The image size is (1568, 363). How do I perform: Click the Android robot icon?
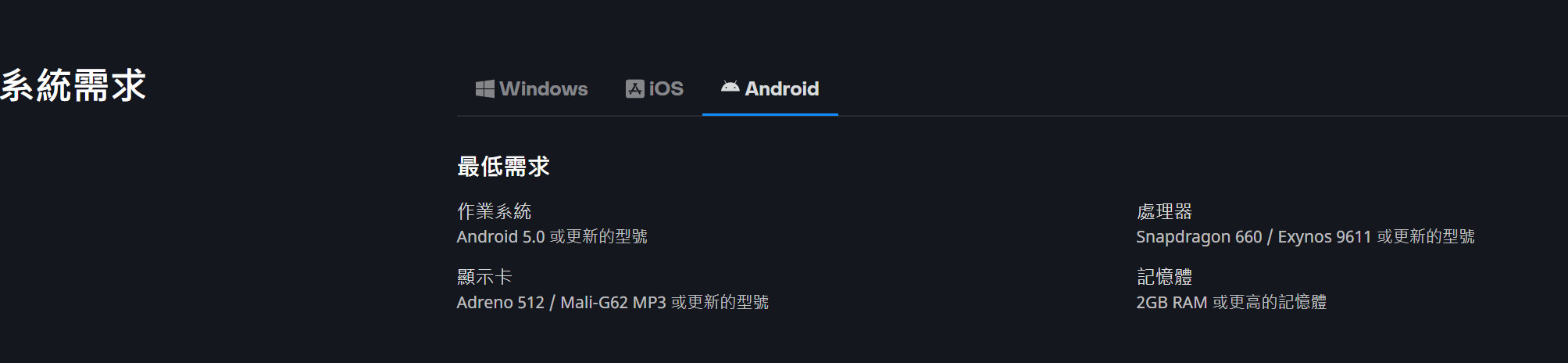coord(730,87)
